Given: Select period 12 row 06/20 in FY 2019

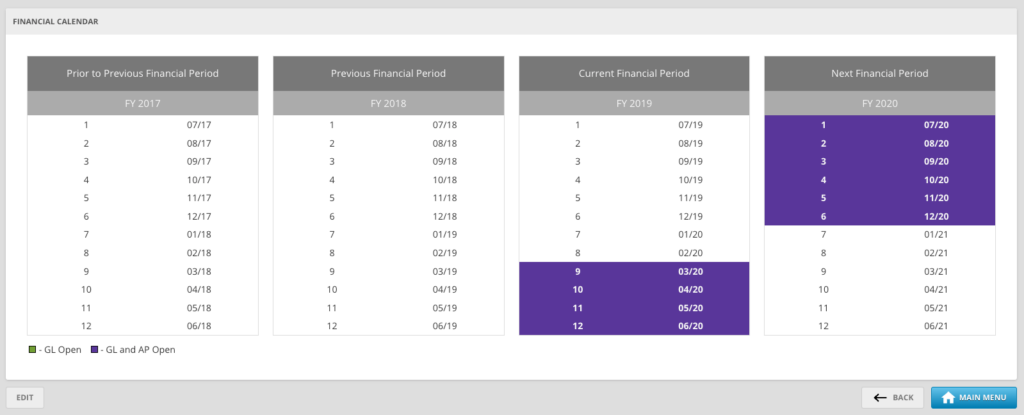Looking at the screenshot, I should click(634, 326).
